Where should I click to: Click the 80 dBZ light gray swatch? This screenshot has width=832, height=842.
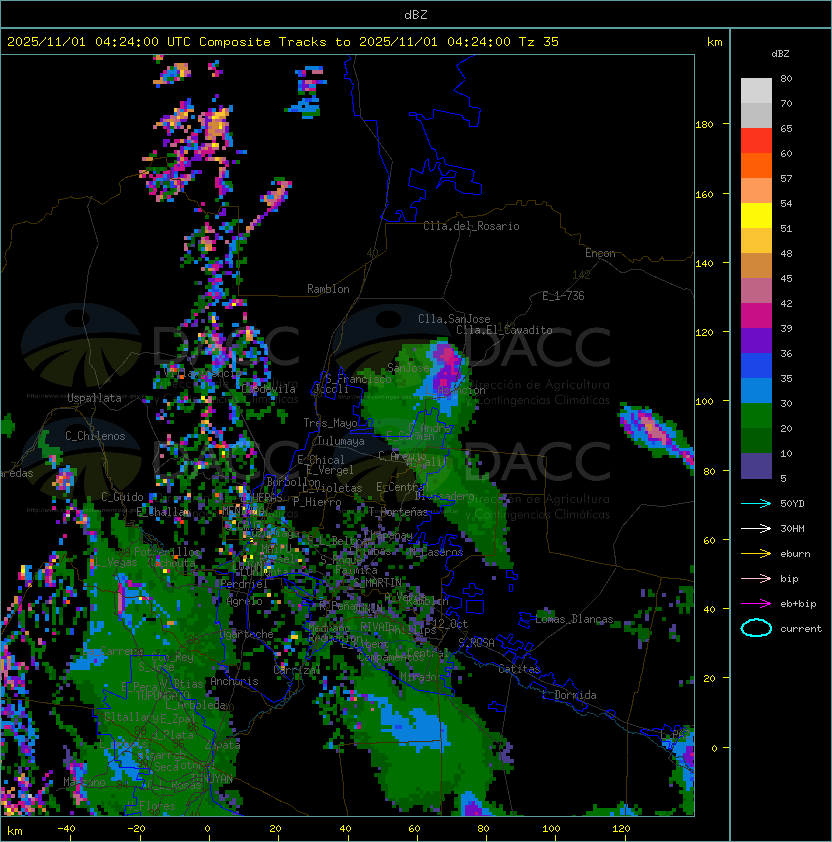pos(756,90)
